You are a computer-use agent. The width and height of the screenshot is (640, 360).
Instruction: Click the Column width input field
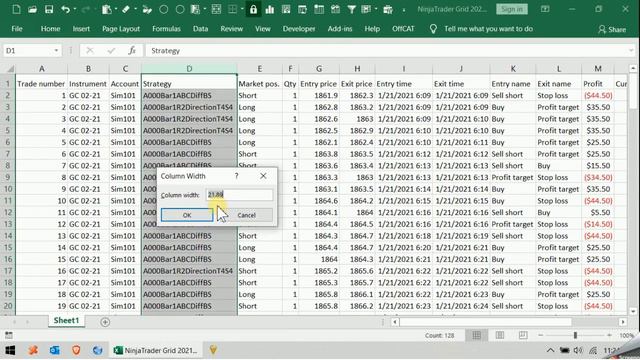coord(239,195)
